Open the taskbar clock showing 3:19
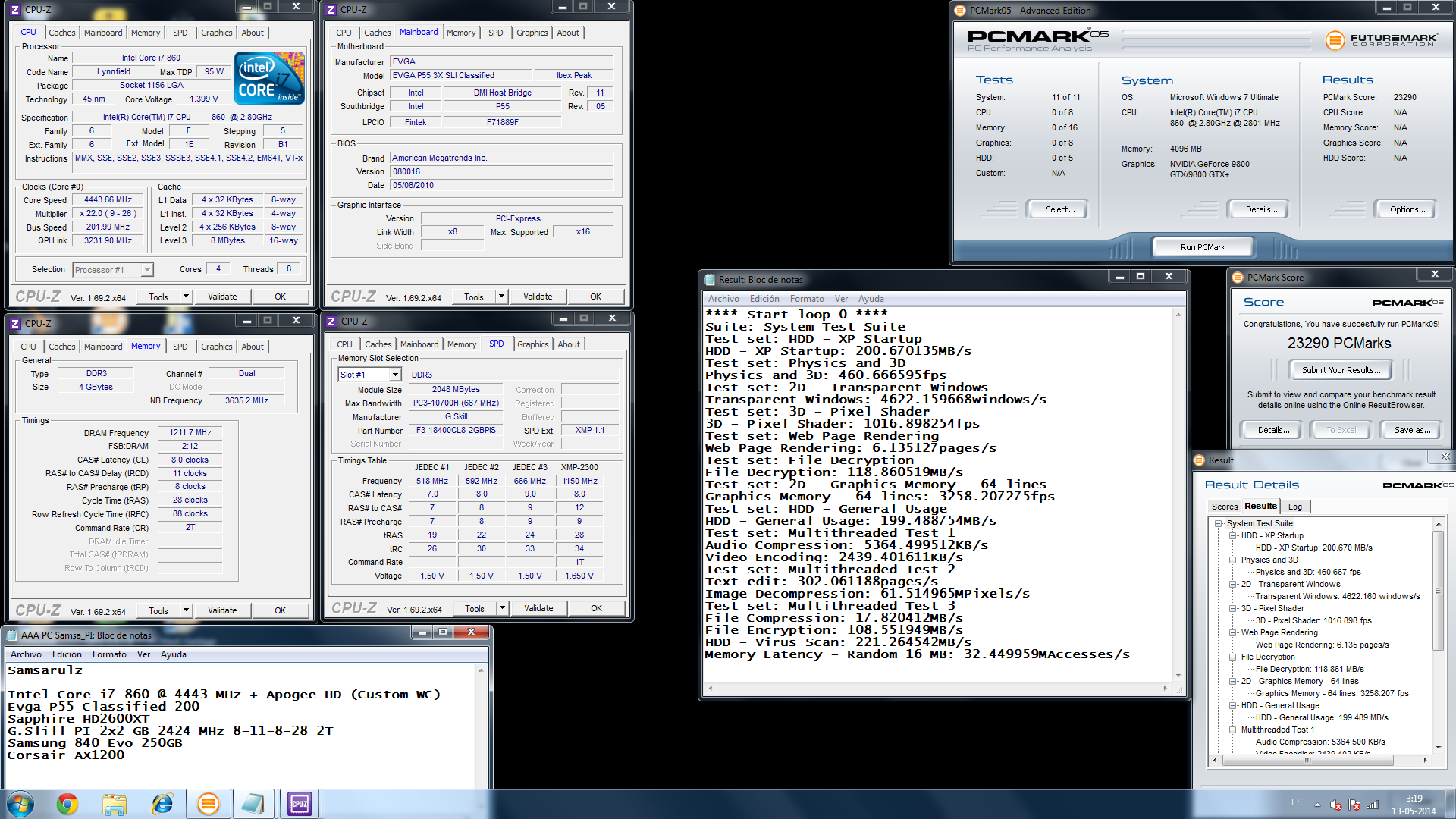 coord(1414,805)
